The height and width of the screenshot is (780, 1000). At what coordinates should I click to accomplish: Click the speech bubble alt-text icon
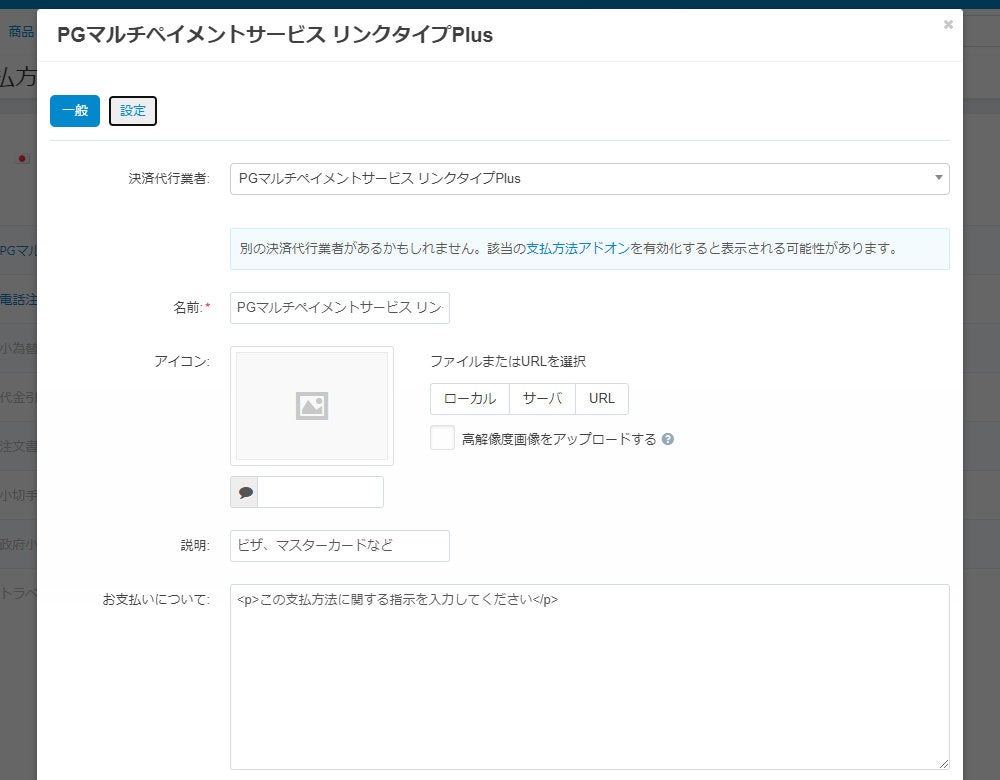244,492
